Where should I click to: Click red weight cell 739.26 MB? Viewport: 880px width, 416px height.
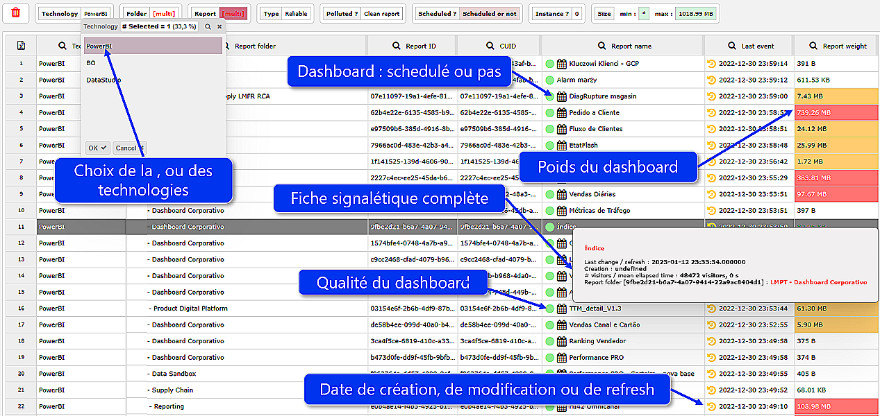(836, 113)
